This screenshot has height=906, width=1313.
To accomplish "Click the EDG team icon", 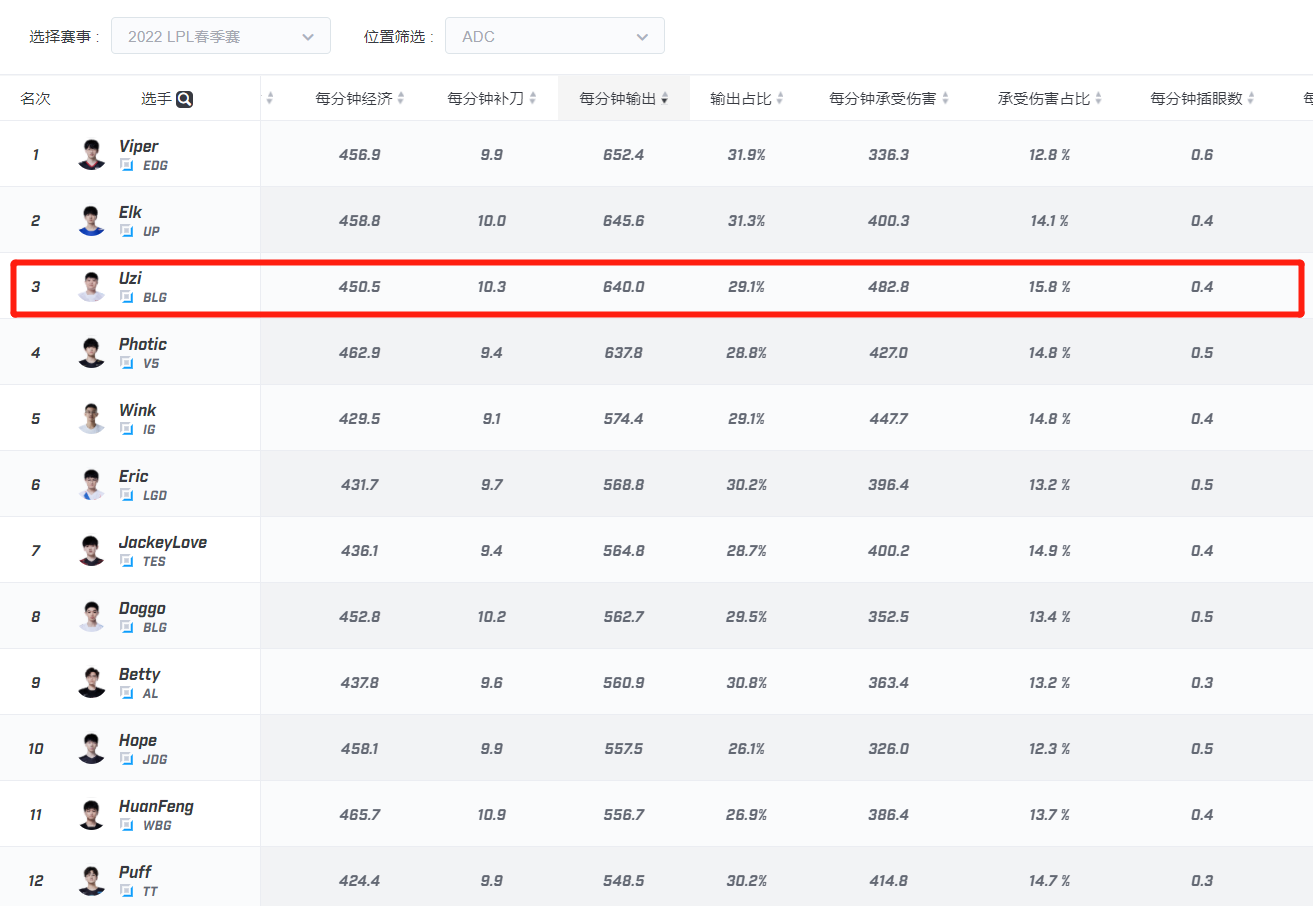I will coord(127,165).
